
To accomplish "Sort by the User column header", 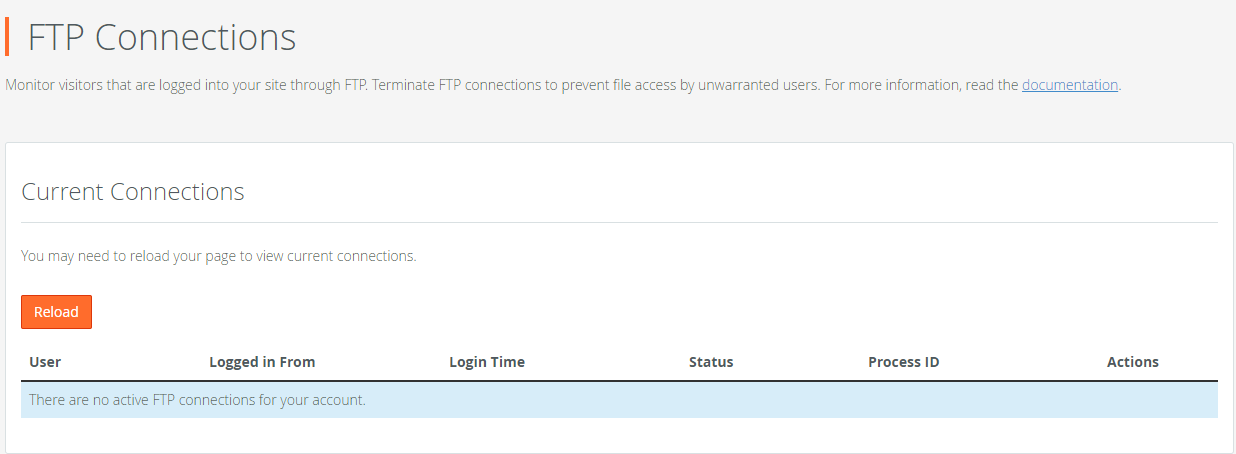I will coord(45,362).
